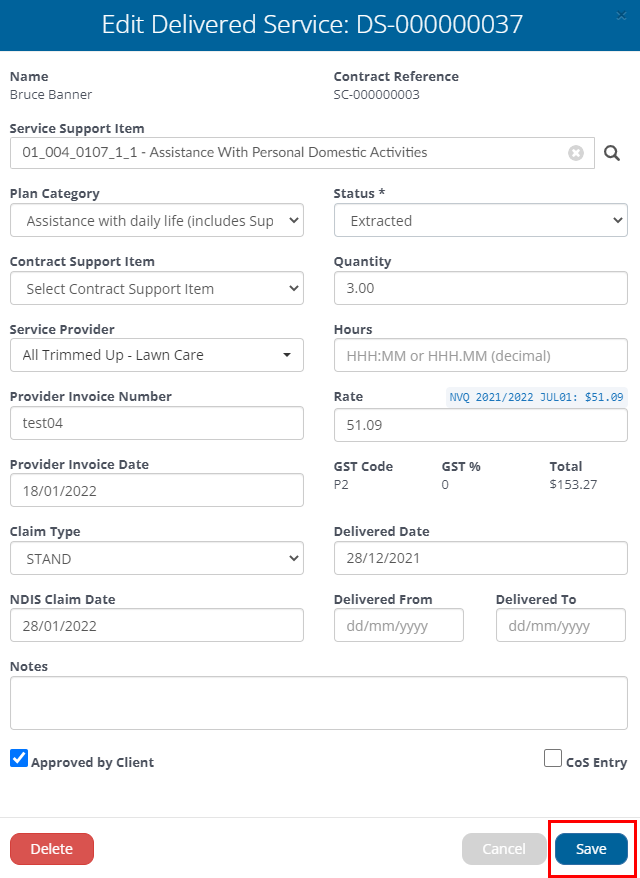Click into the Hours input field

pos(480,355)
